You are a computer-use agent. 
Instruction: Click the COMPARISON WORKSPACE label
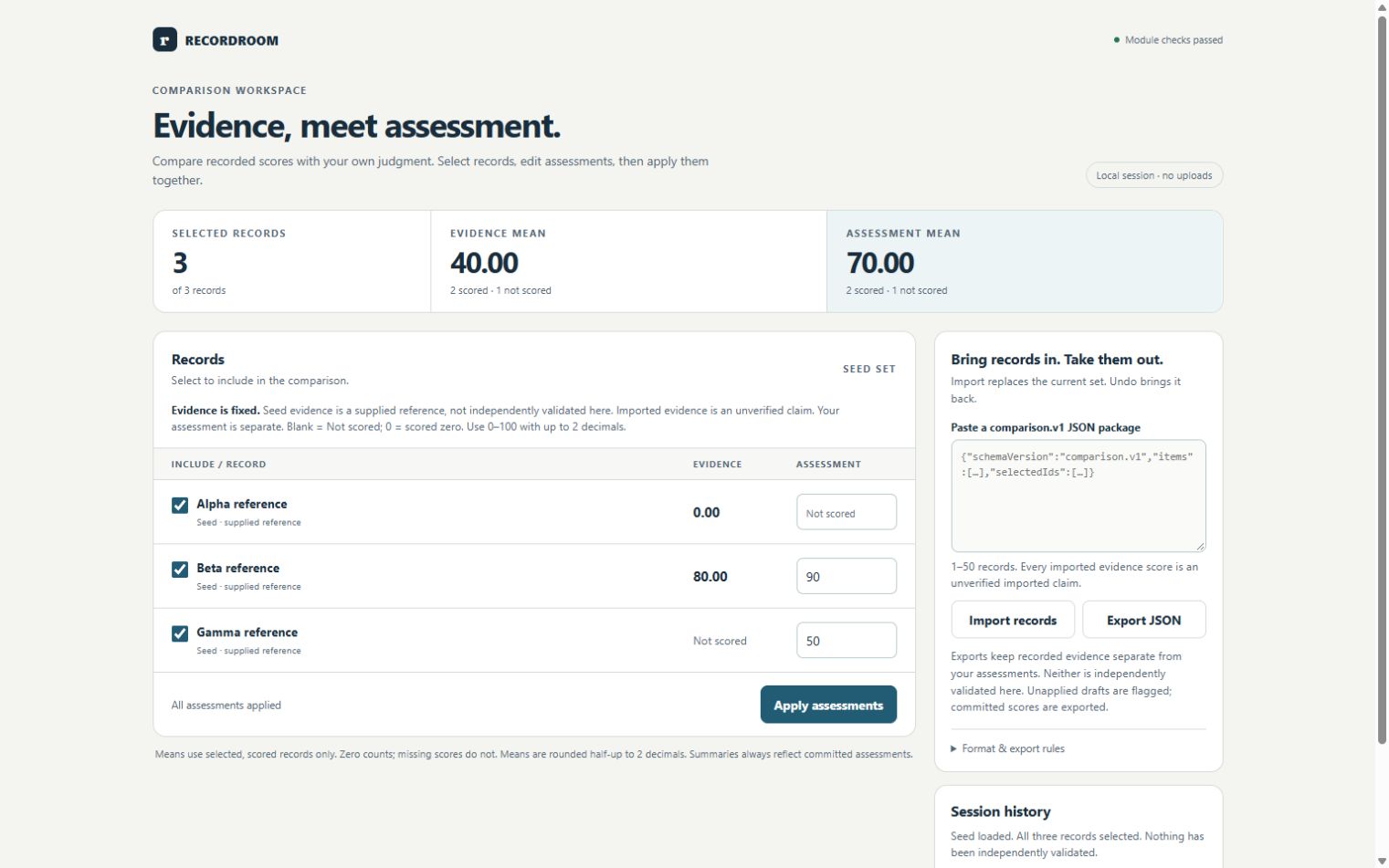(229, 90)
